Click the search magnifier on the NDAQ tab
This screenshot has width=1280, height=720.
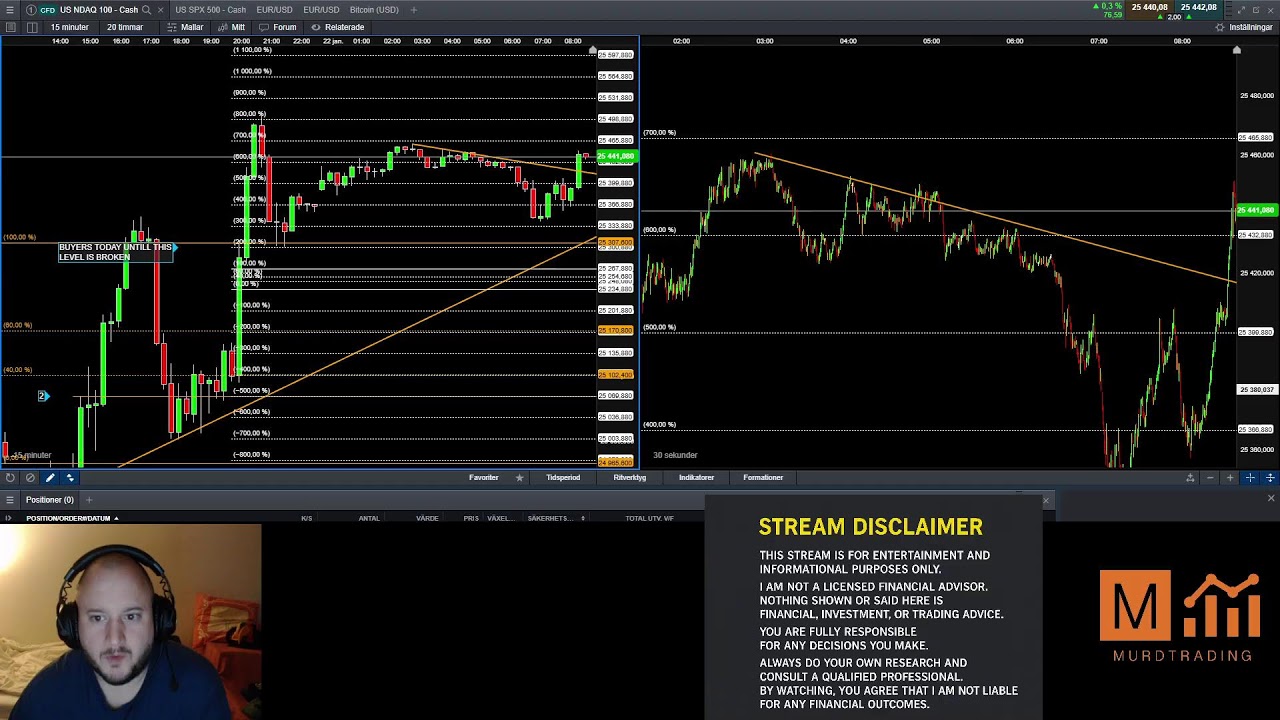[146, 10]
